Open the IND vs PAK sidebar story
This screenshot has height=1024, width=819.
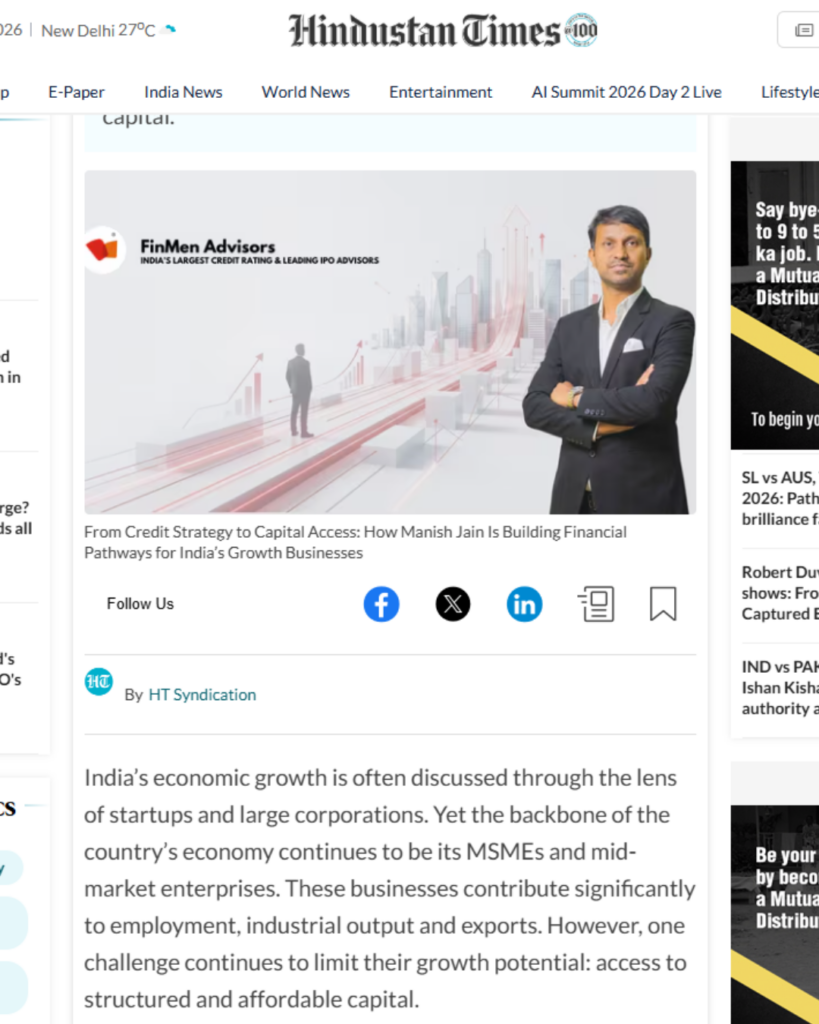780,687
